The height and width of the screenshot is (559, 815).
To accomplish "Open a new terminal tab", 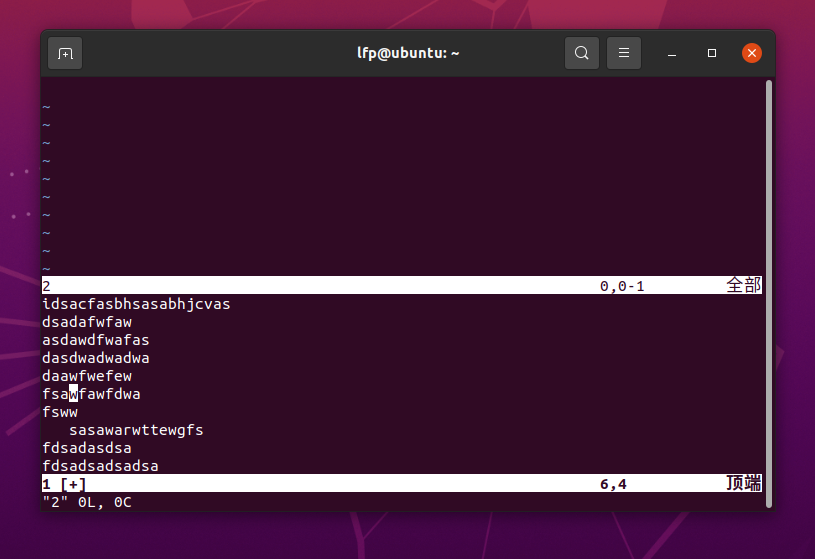I will pyautogui.click(x=65, y=53).
